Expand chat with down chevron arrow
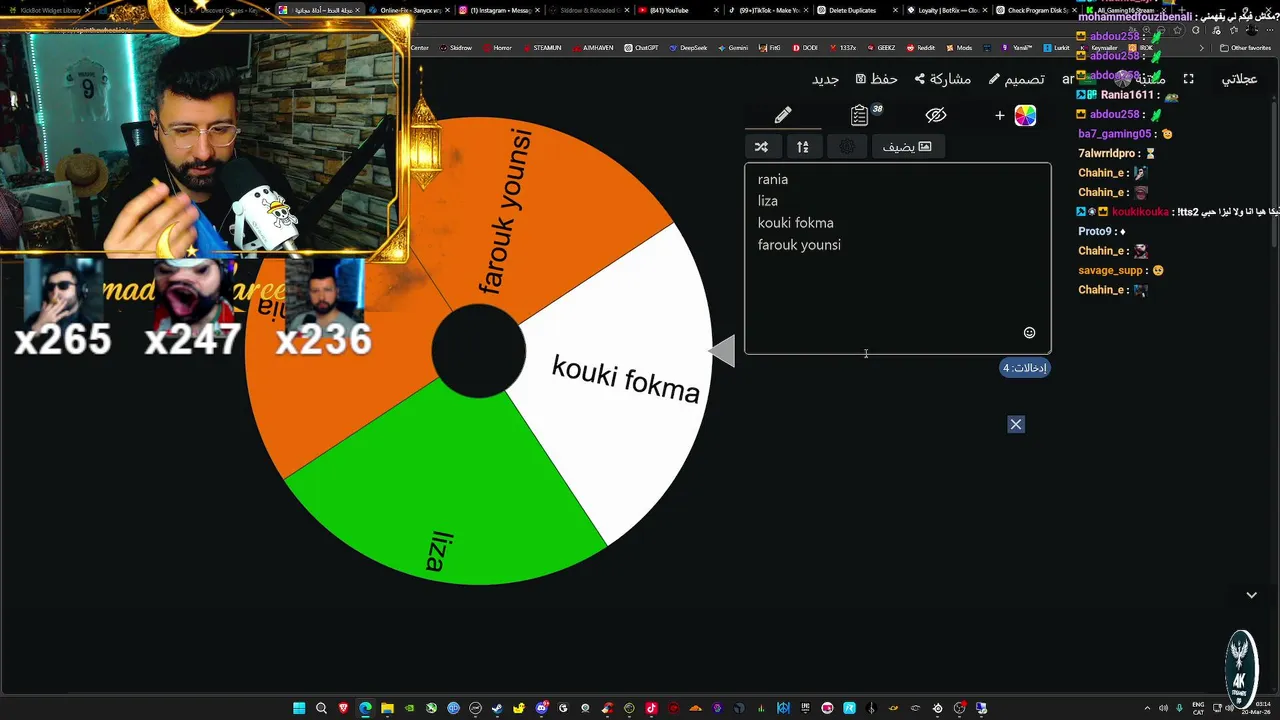This screenshot has width=1280, height=720. (1251, 595)
